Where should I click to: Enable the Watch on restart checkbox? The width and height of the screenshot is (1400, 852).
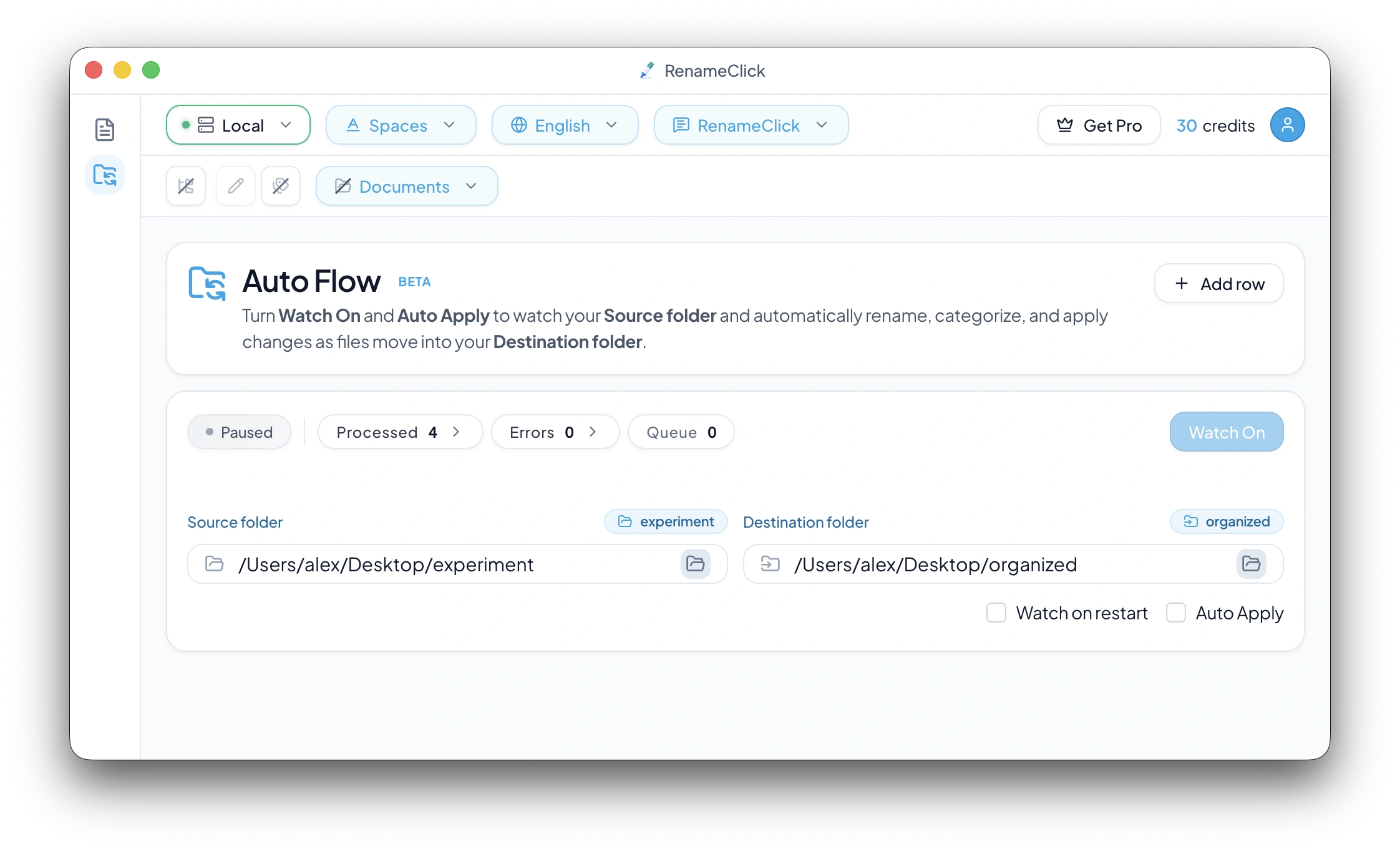pyautogui.click(x=996, y=613)
